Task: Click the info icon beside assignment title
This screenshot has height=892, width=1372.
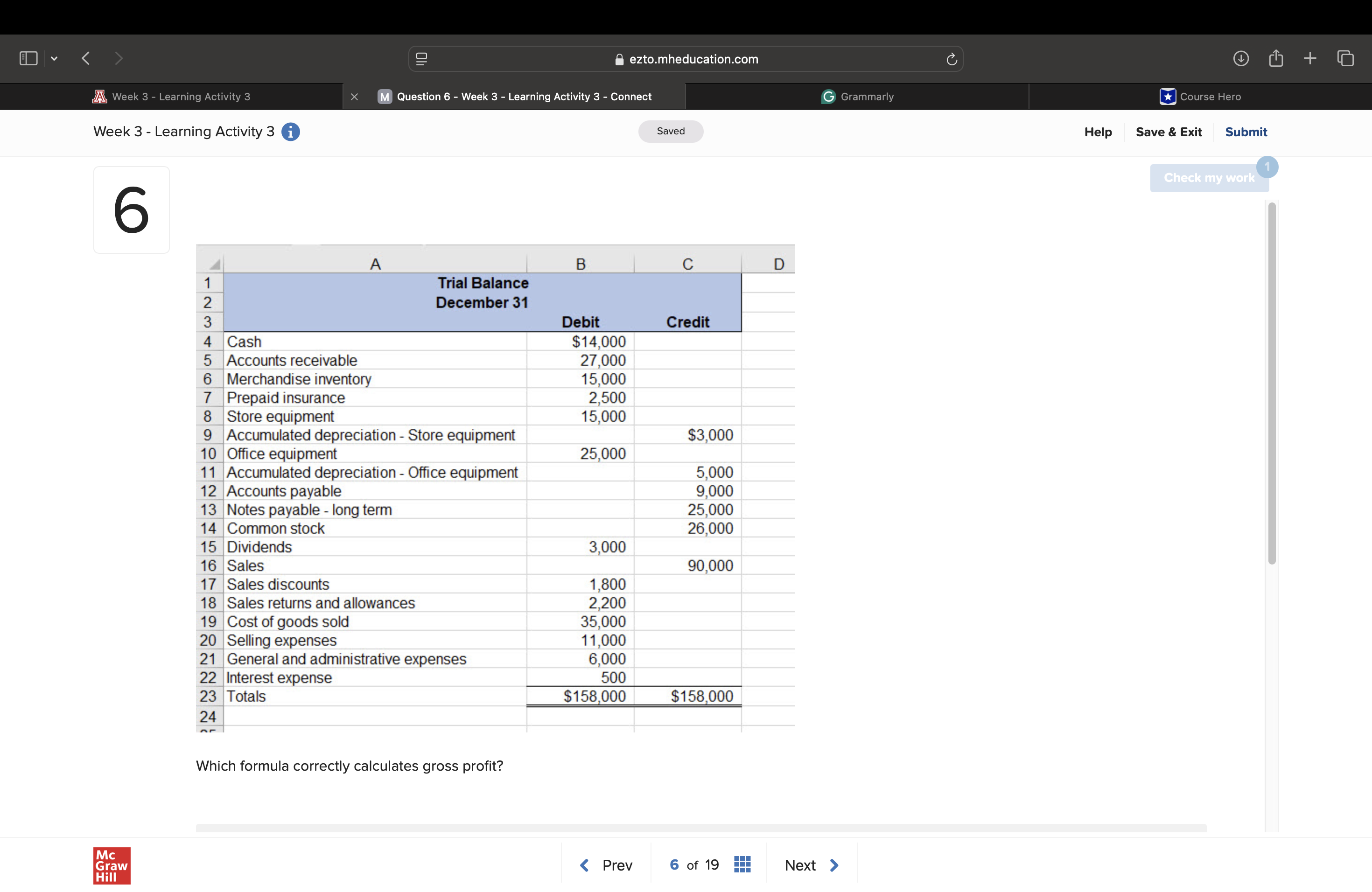Action: coord(291,132)
